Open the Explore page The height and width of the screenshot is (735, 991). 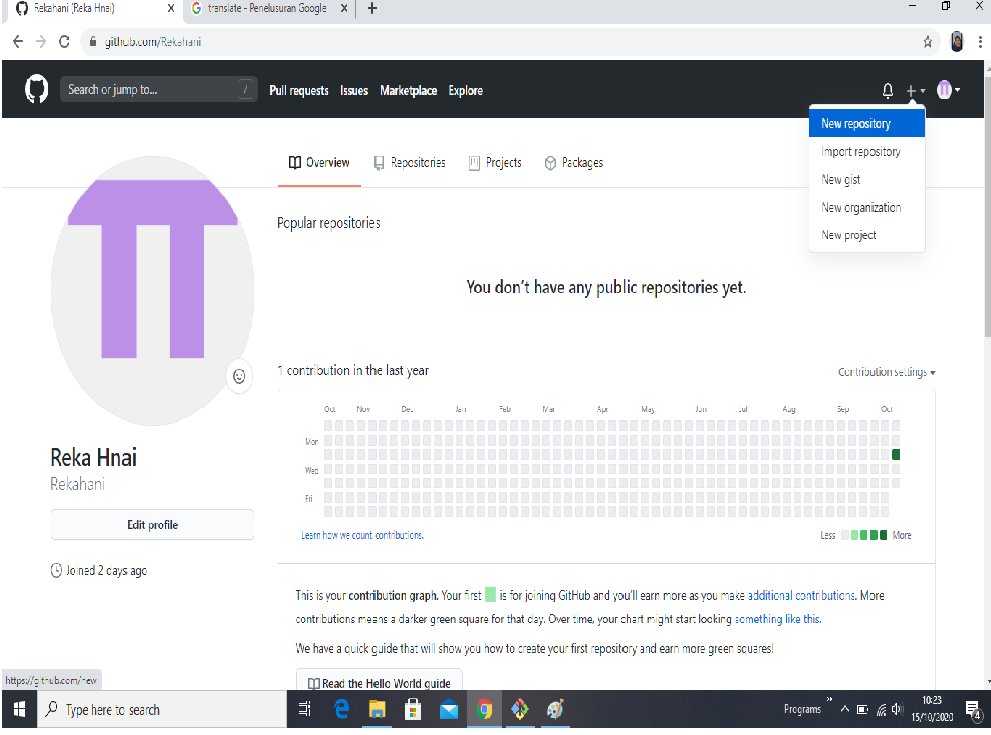pyautogui.click(x=465, y=90)
